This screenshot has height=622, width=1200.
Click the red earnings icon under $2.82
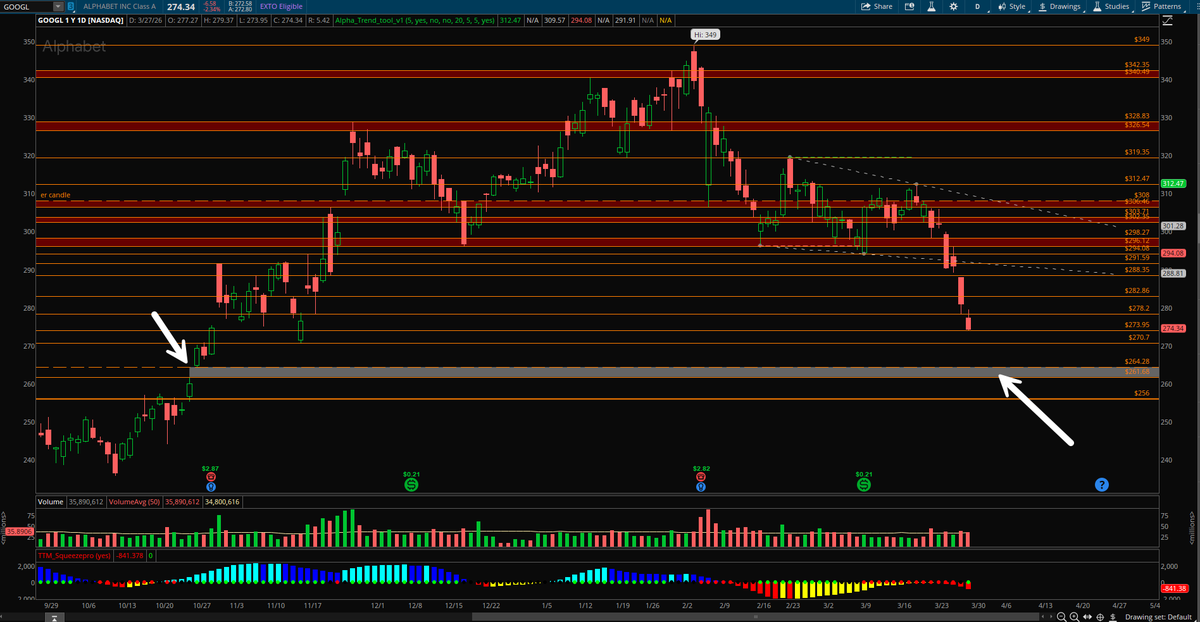pyautogui.click(x=701, y=477)
